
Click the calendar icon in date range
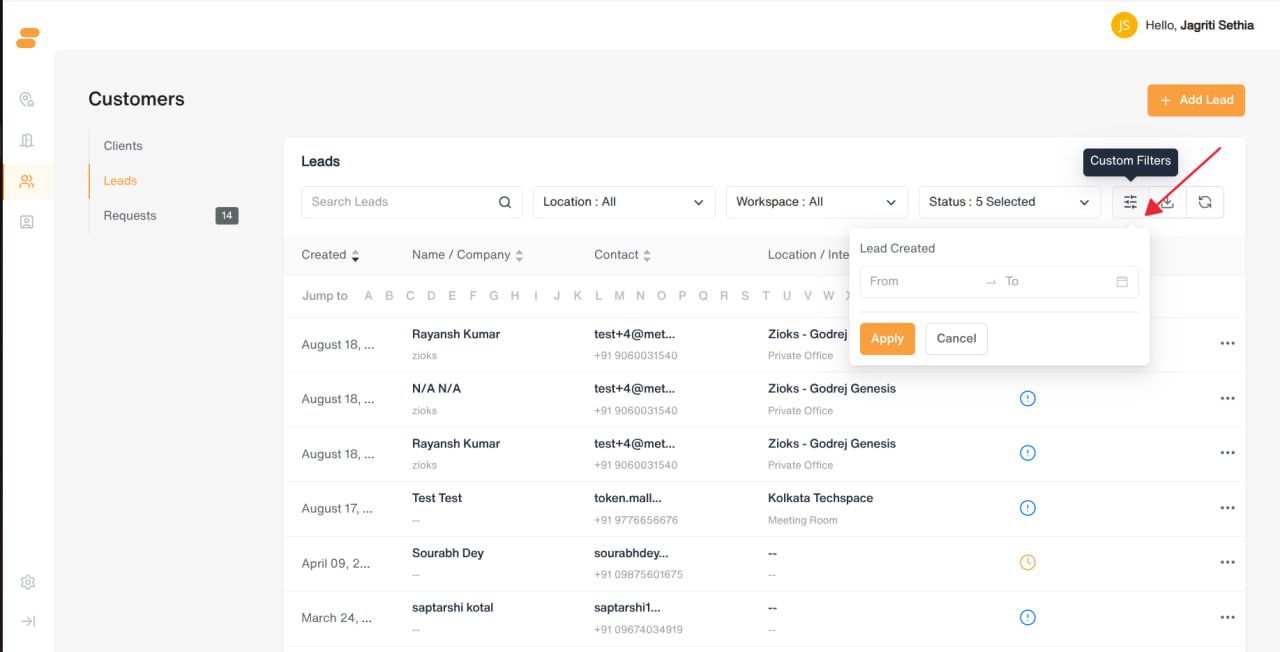click(x=1122, y=282)
